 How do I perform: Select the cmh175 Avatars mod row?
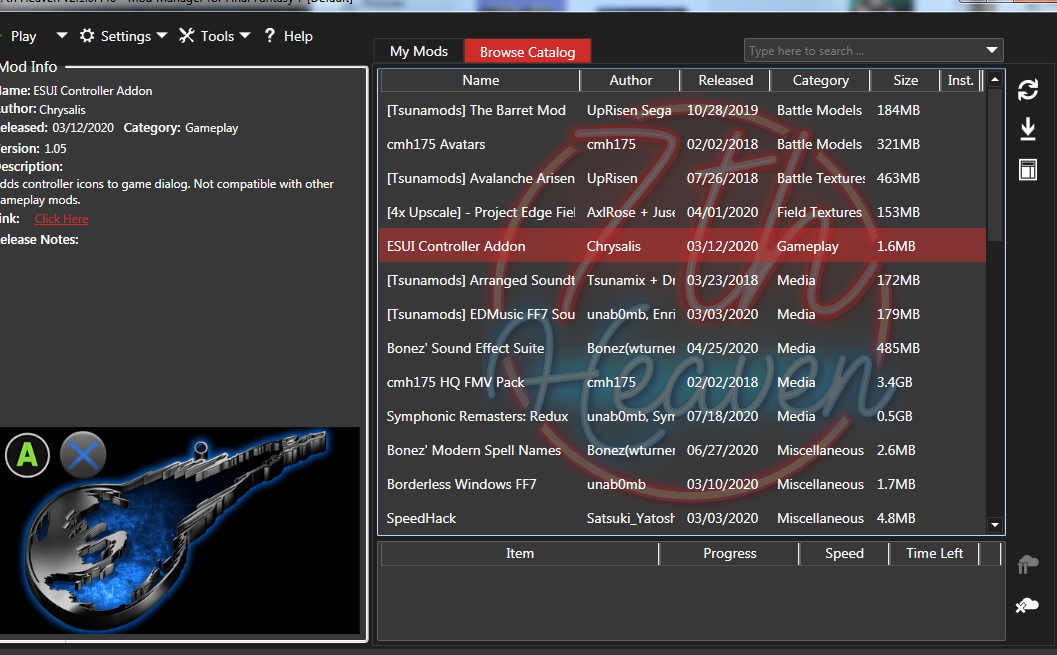(x=682, y=144)
